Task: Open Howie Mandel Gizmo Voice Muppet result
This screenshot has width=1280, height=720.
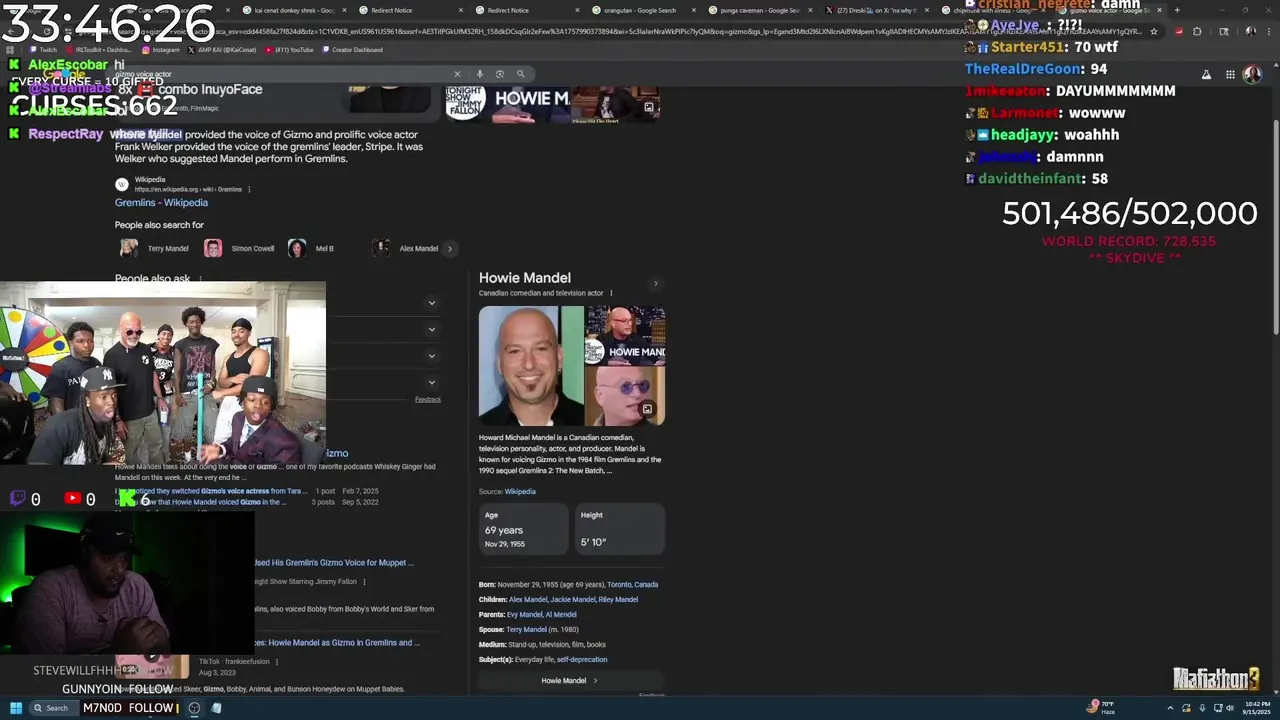Action: tap(334, 563)
